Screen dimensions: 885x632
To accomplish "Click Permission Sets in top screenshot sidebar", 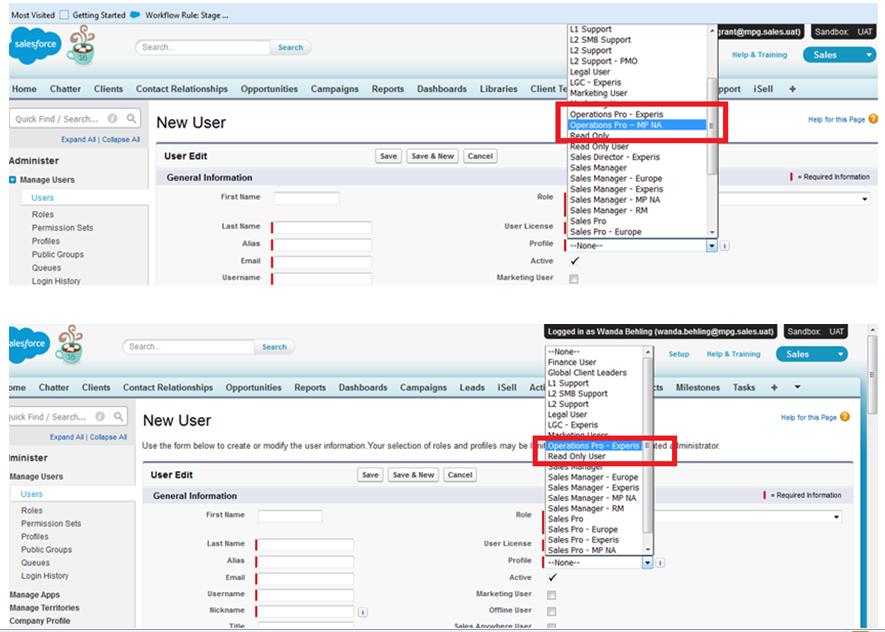I will pyautogui.click(x=62, y=227).
